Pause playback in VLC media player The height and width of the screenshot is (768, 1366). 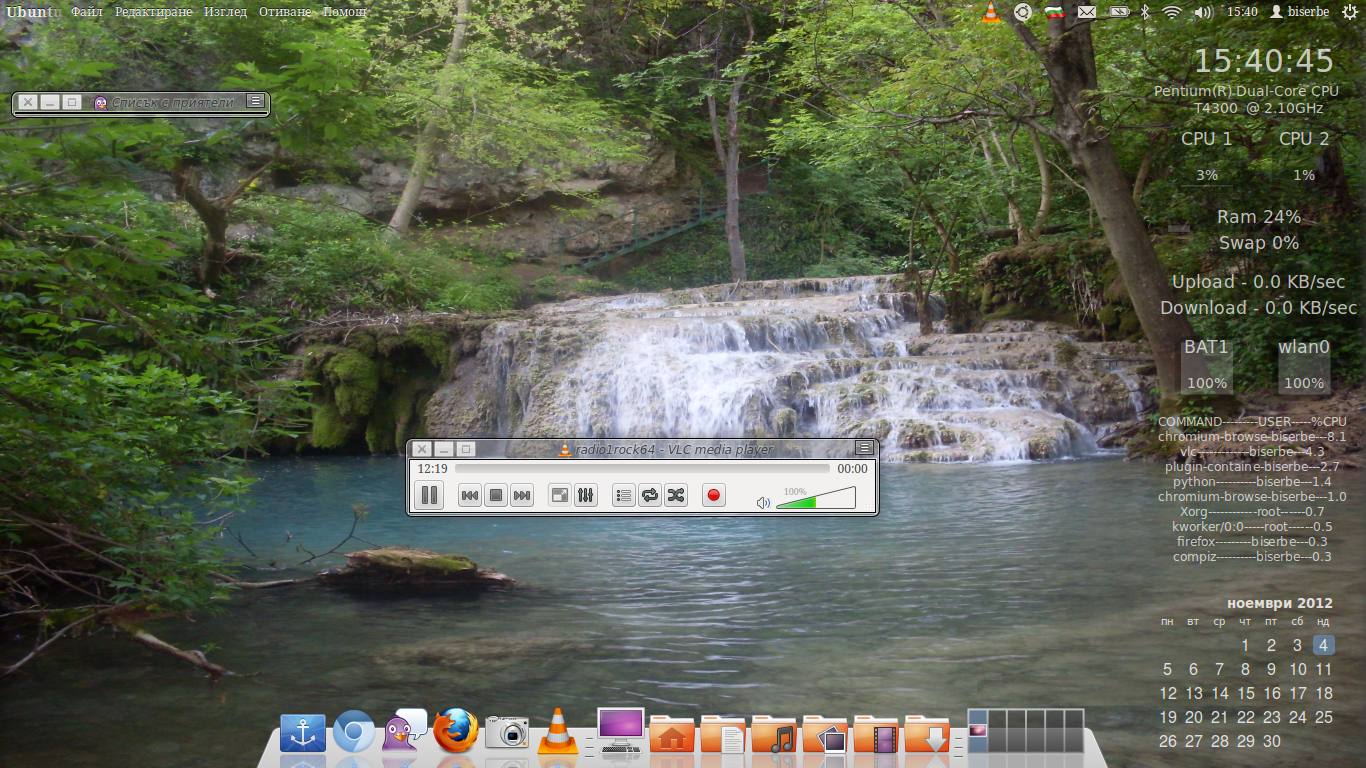tap(429, 495)
